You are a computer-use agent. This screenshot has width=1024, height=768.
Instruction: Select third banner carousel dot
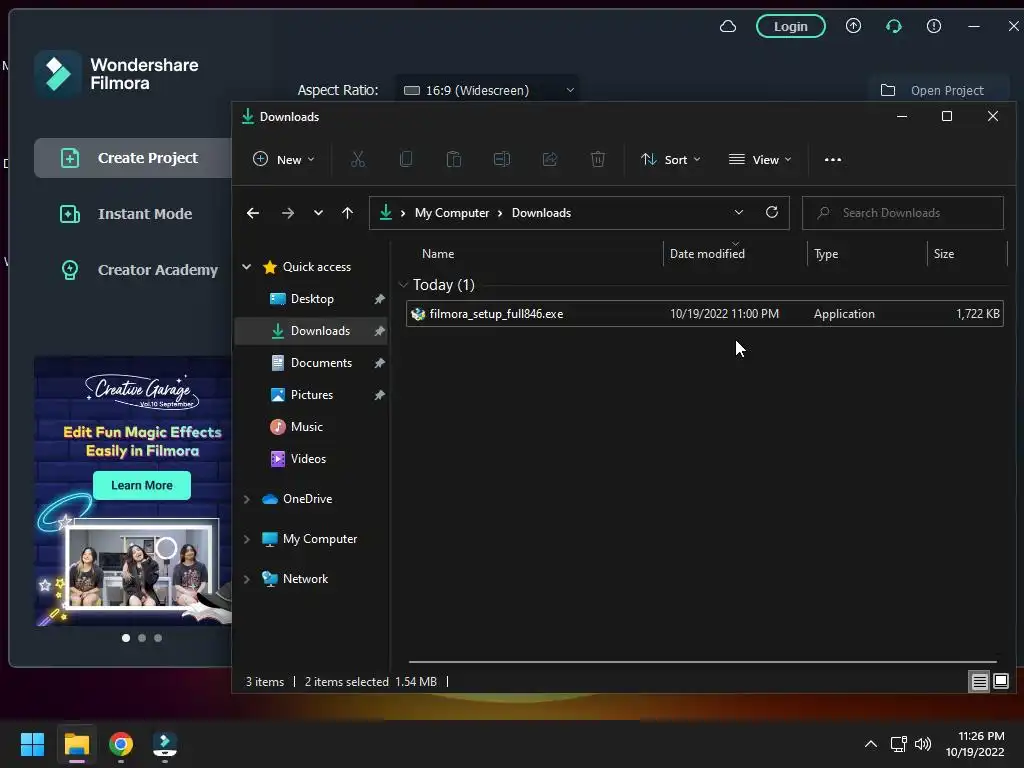[158, 638]
